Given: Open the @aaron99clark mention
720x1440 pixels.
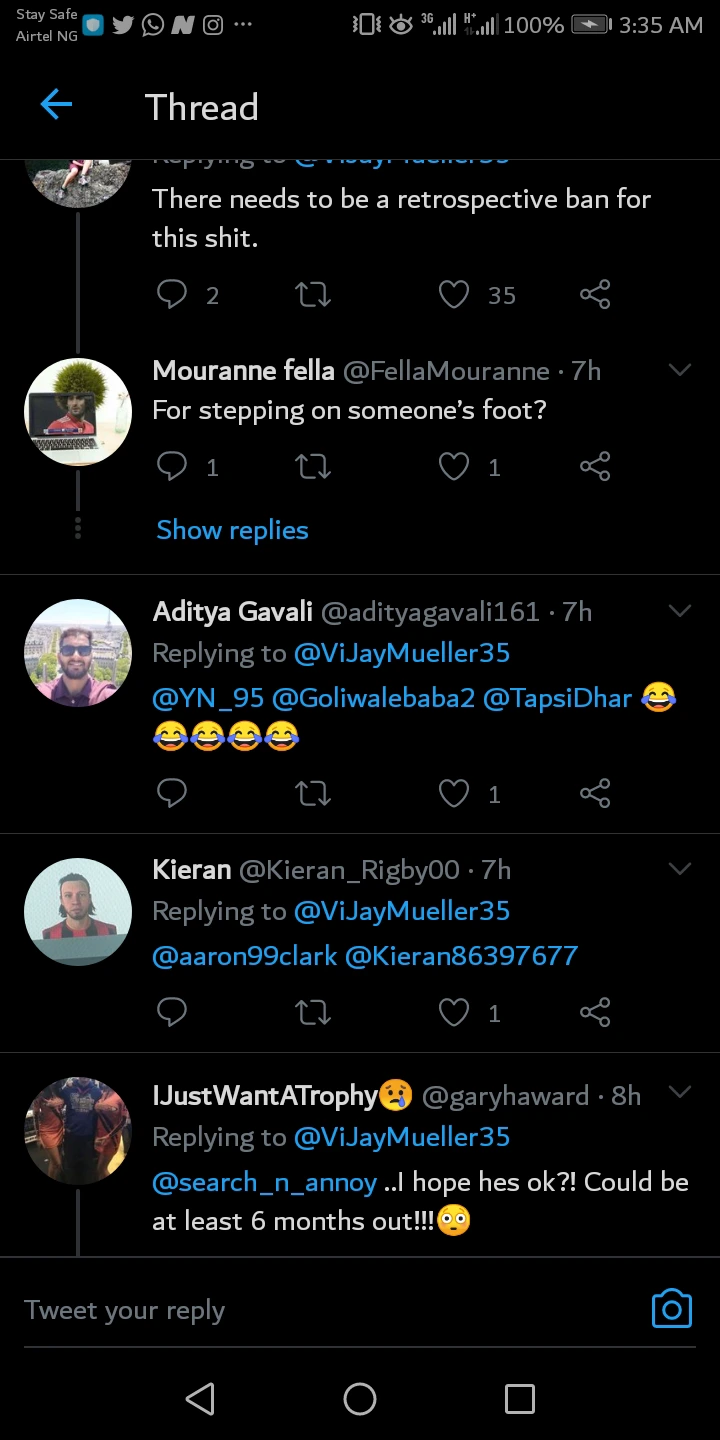Looking at the screenshot, I should pos(244,956).
